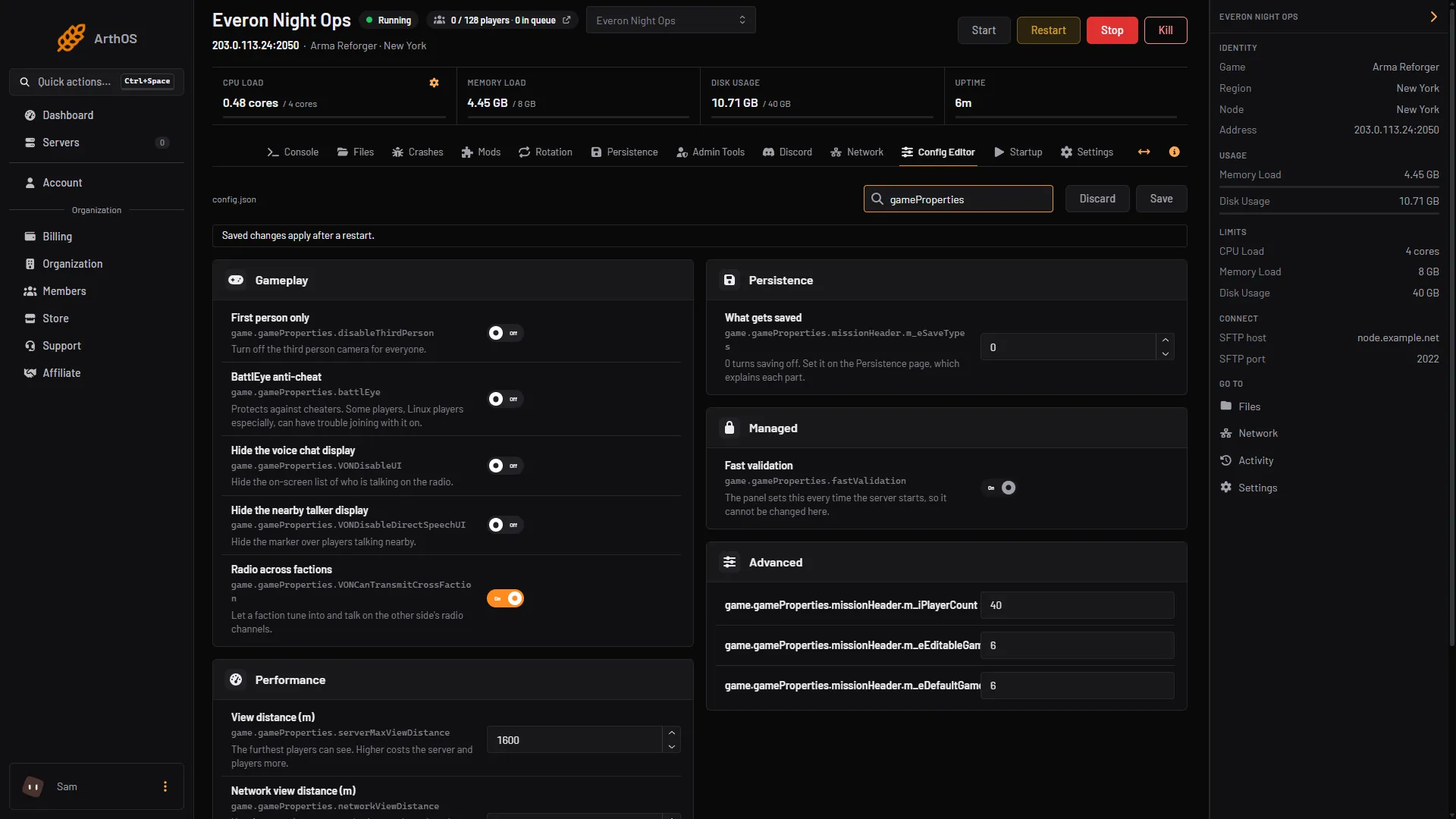The width and height of the screenshot is (1456, 819).
Task: Open Support page in sidebar
Action: [x=96, y=346]
